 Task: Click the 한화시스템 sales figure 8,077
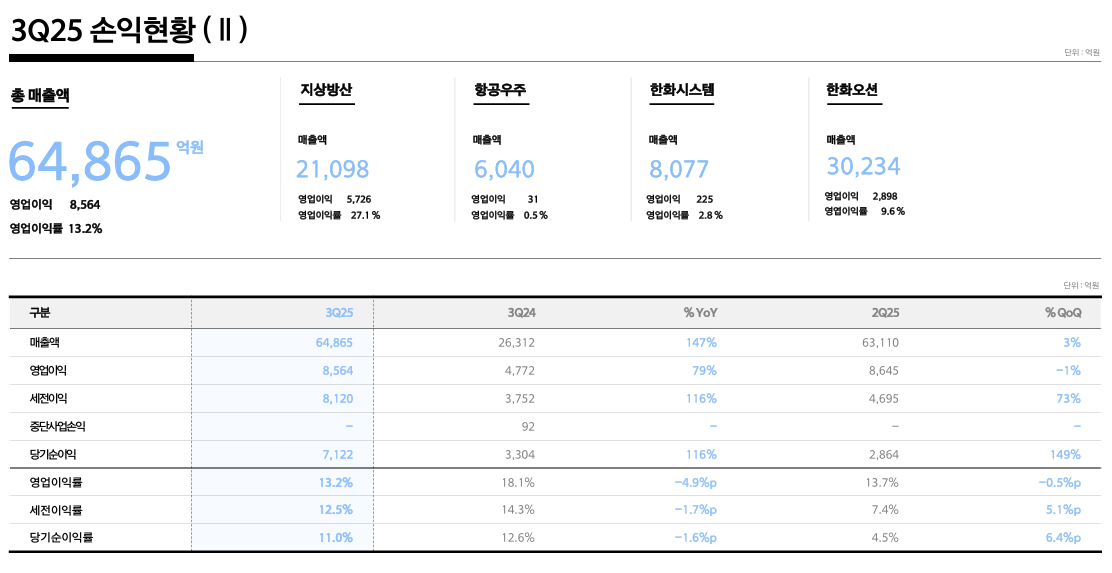679,169
